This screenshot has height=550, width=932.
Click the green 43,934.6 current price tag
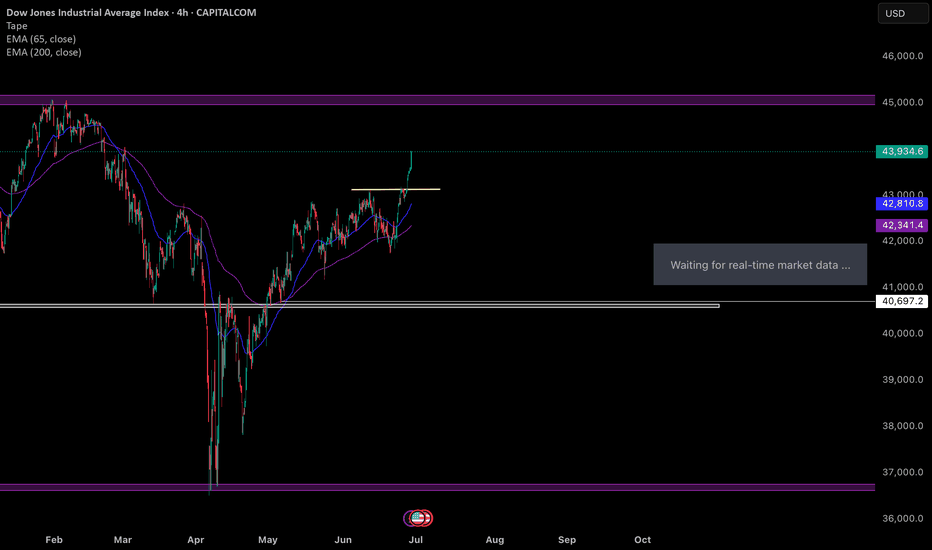[902, 152]
